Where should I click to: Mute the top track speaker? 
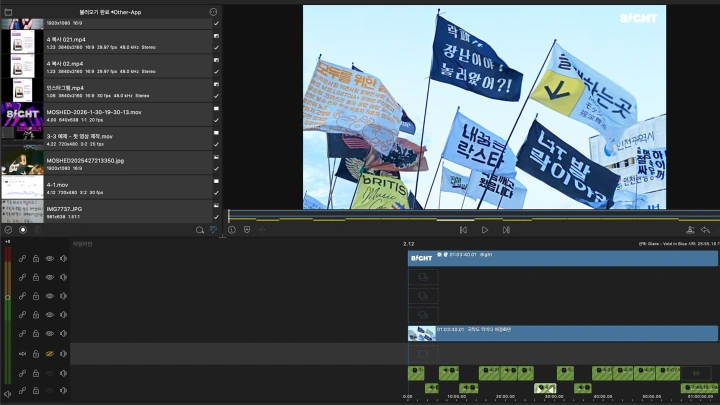click(63, 258)
